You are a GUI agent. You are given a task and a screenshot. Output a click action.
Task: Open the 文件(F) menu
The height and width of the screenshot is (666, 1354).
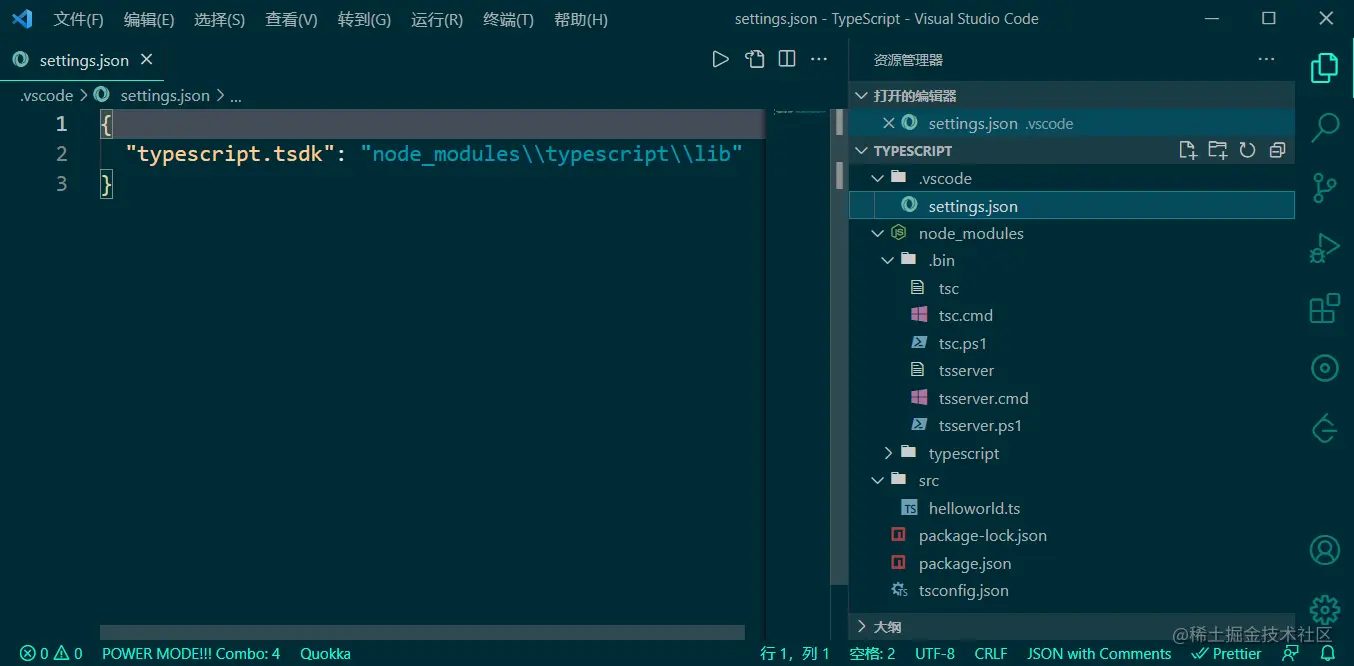point(79,19)
